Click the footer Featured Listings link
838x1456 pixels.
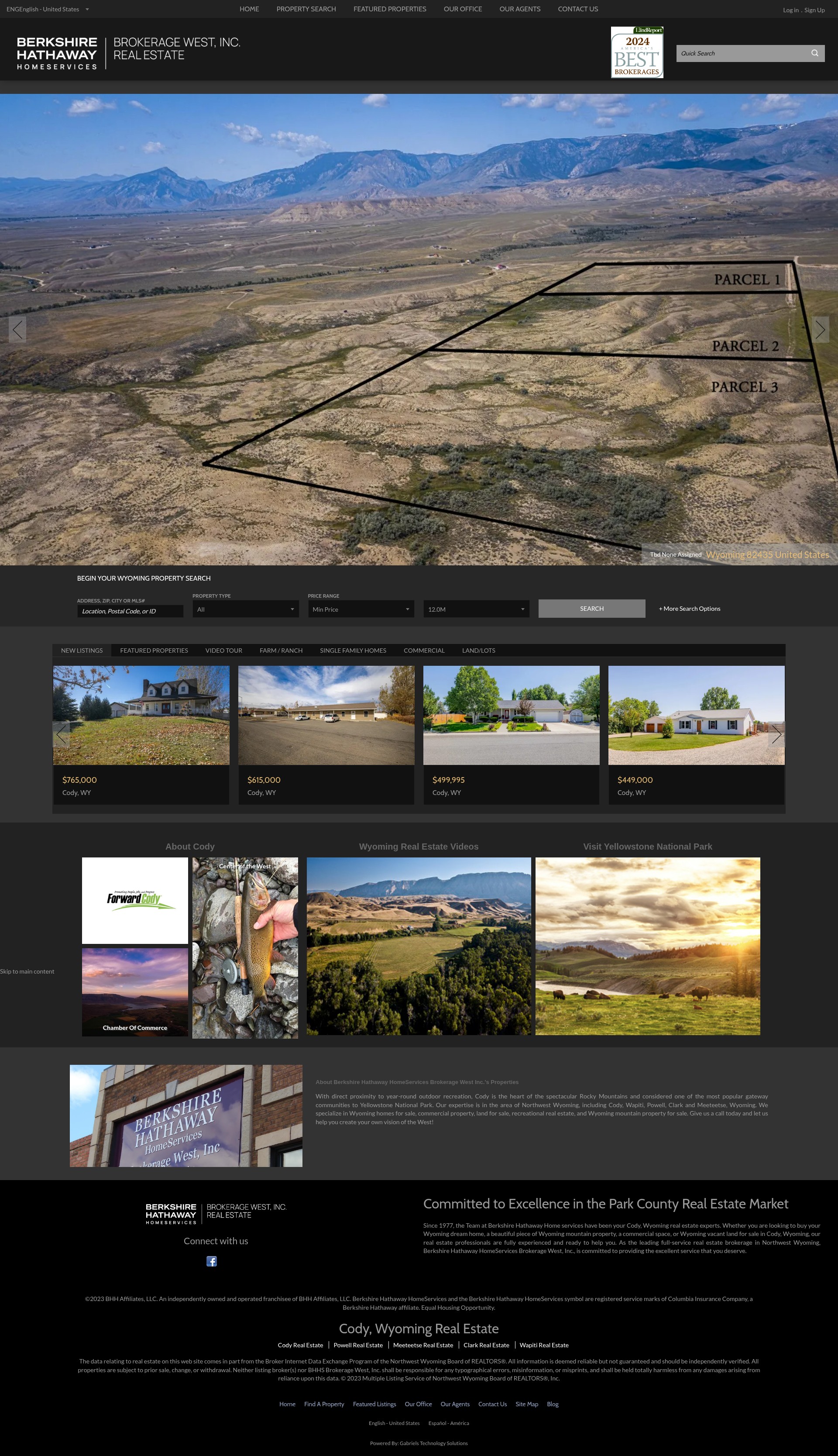pyautogui.click(x=374, y=1404)
